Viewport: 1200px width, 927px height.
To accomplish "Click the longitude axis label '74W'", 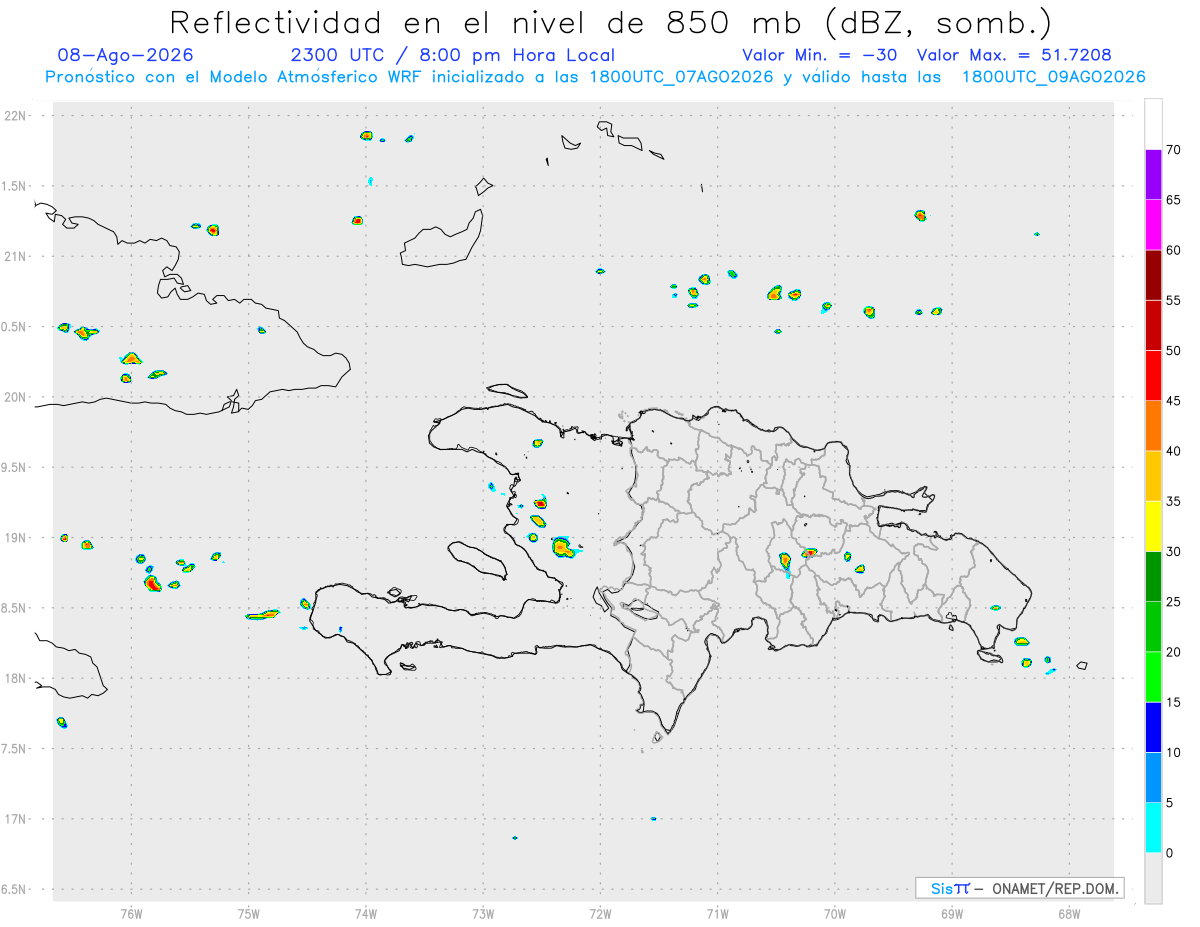I will [366, 913].
